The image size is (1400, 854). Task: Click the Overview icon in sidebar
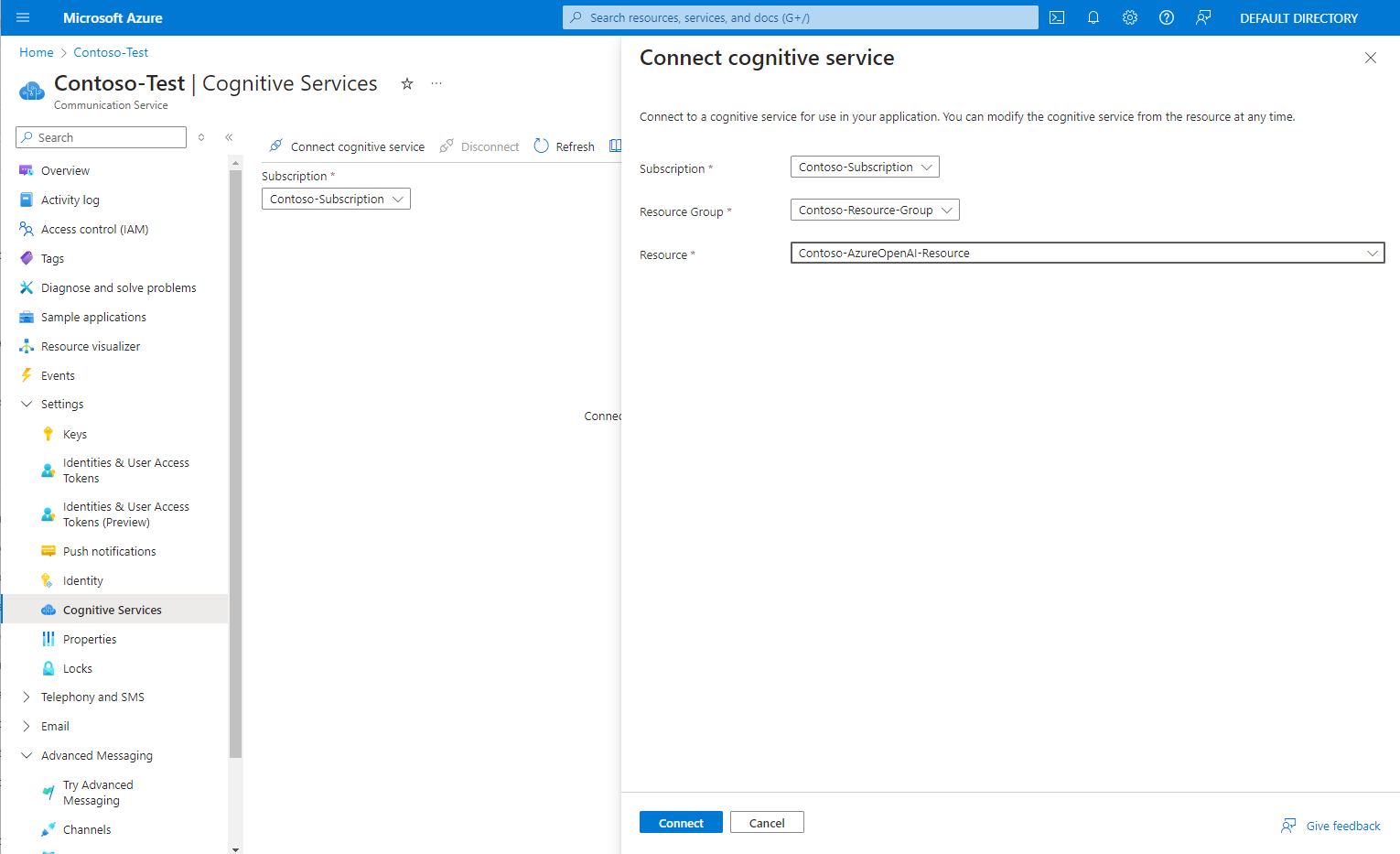[x=27, y=170]
